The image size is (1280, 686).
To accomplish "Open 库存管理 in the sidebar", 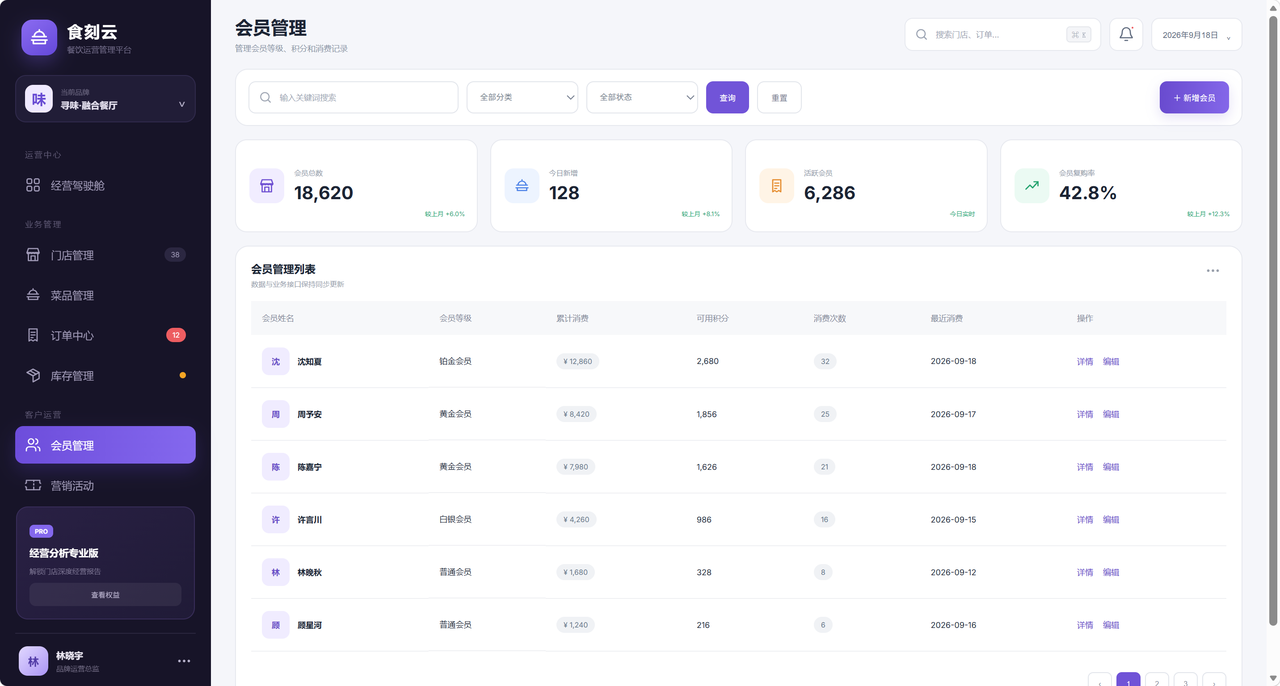I will [105, 376].
